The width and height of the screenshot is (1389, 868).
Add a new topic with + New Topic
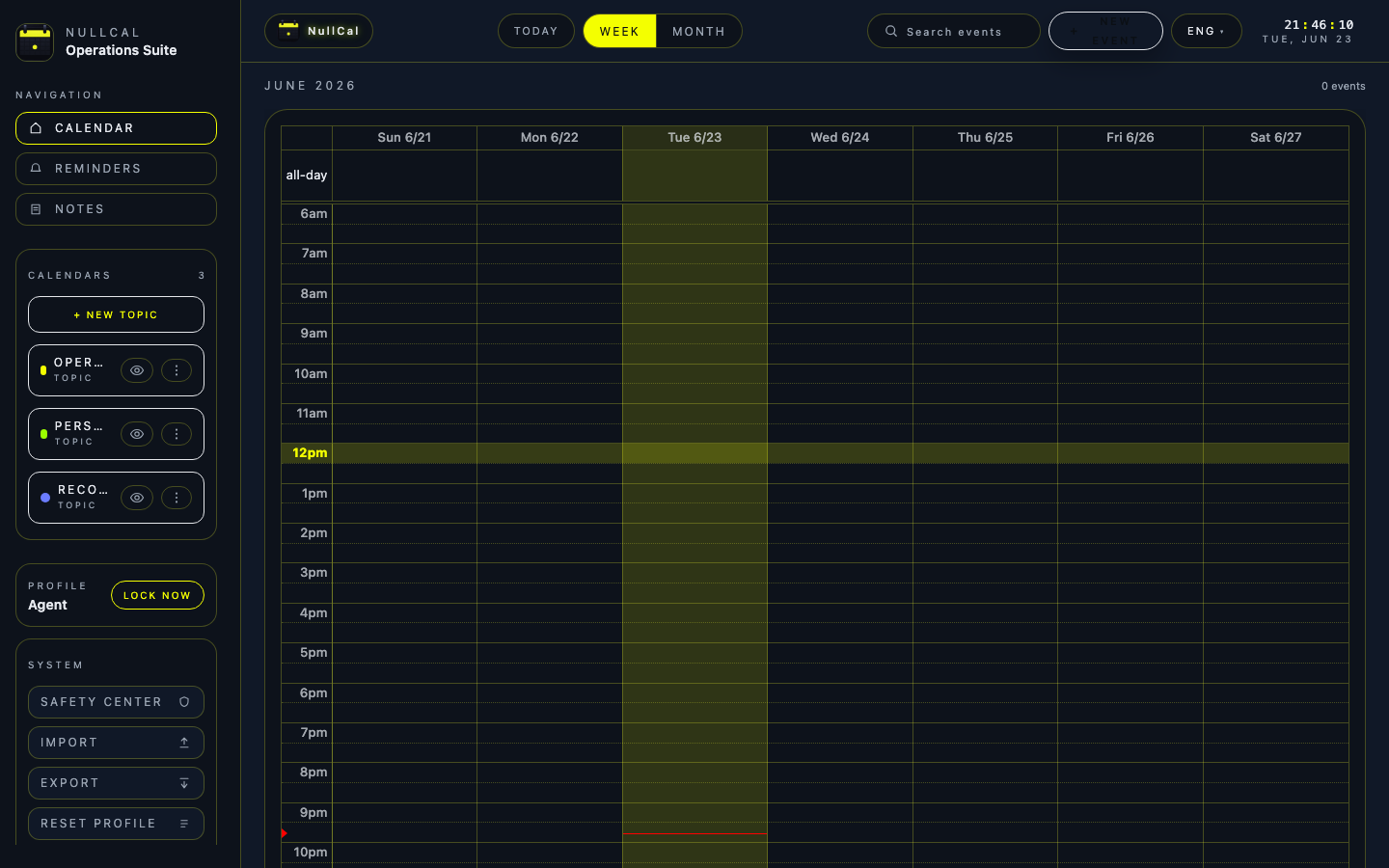click(116, 314)
